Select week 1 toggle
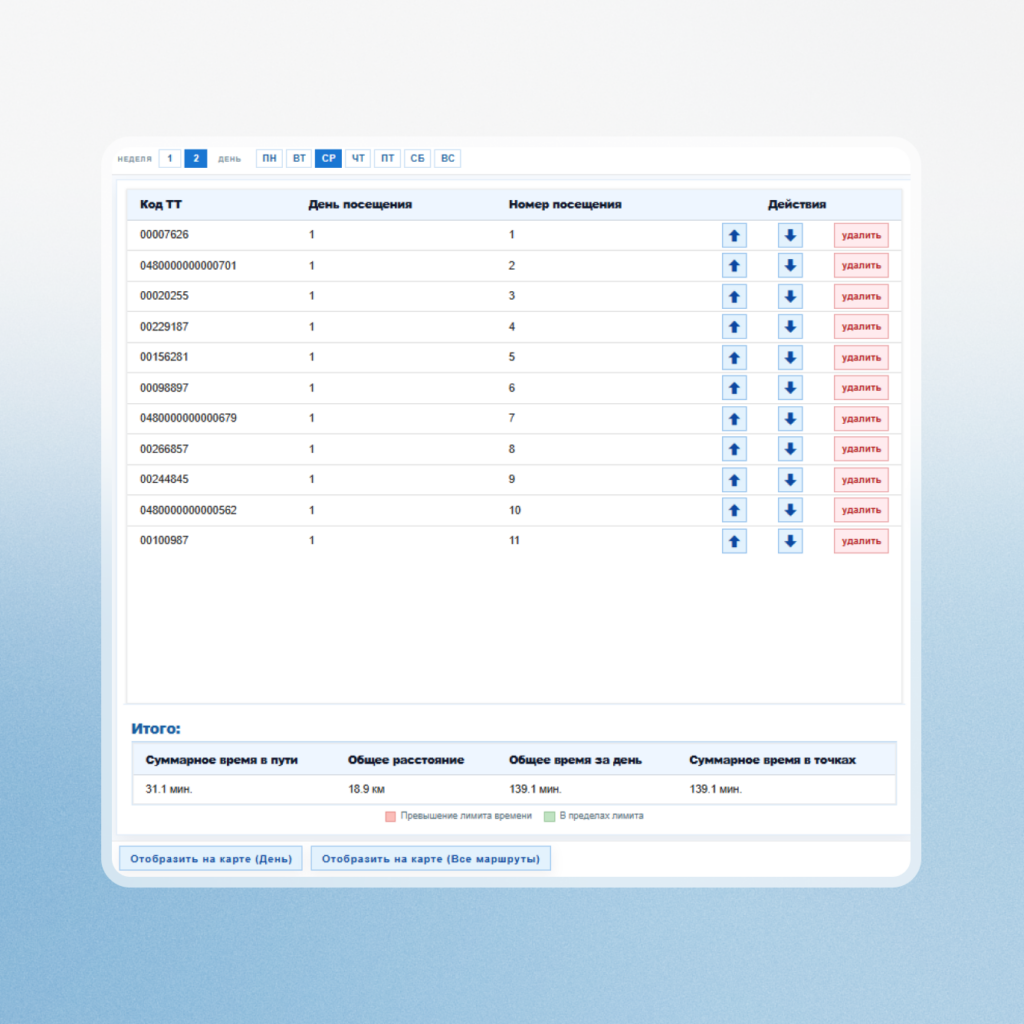Viewport: 1024px width, 1024px height. [170, 159]
